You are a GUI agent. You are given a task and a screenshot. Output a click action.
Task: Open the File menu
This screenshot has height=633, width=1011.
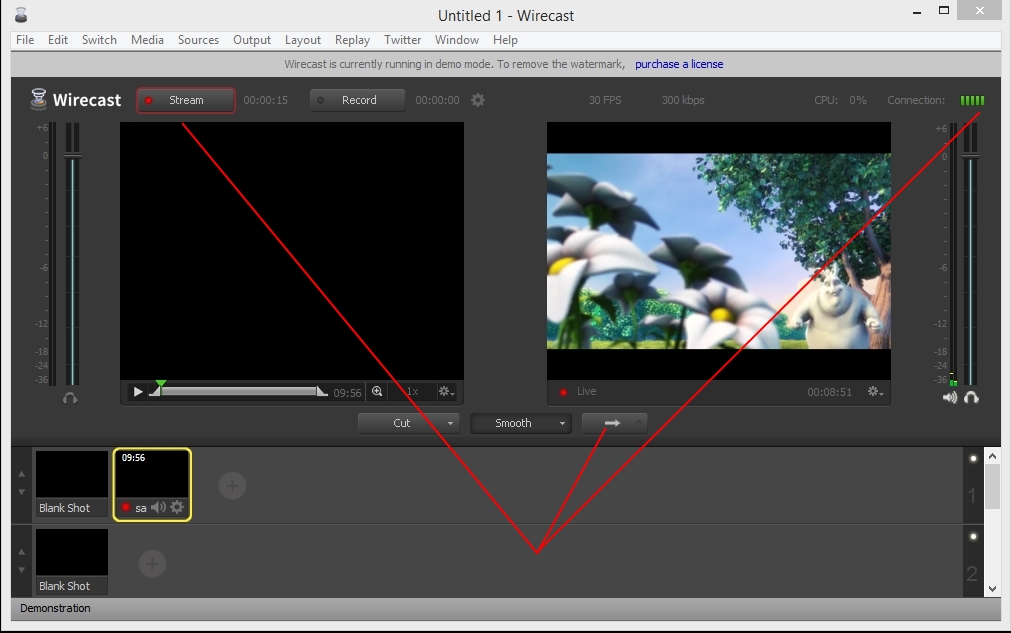(25, 40)
